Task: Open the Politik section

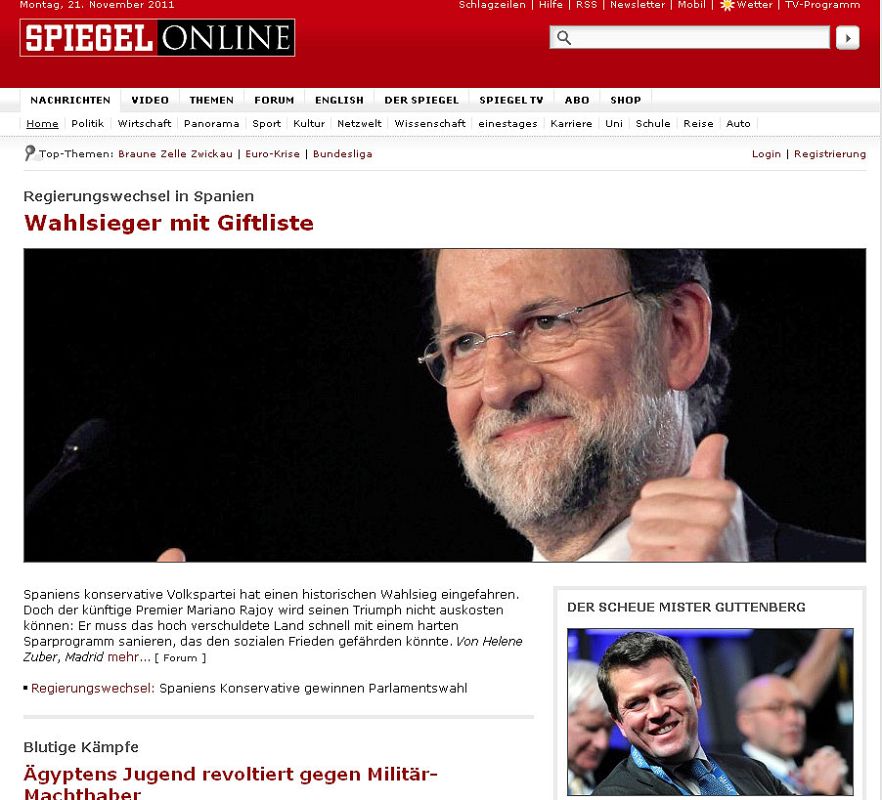Action: (x=88, y=123)
